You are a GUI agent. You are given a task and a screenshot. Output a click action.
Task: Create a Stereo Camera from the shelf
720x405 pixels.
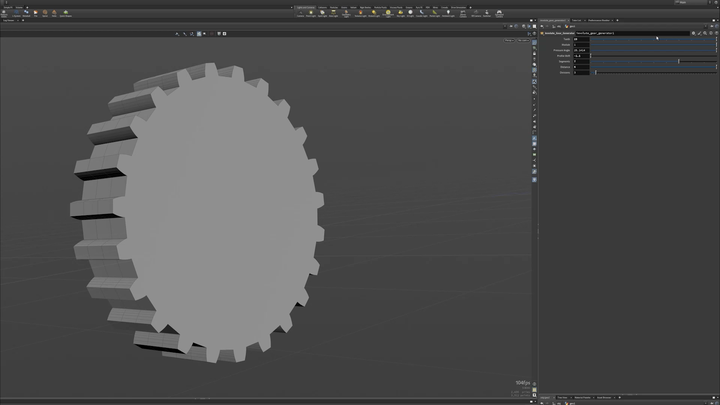tap(463, 14)
